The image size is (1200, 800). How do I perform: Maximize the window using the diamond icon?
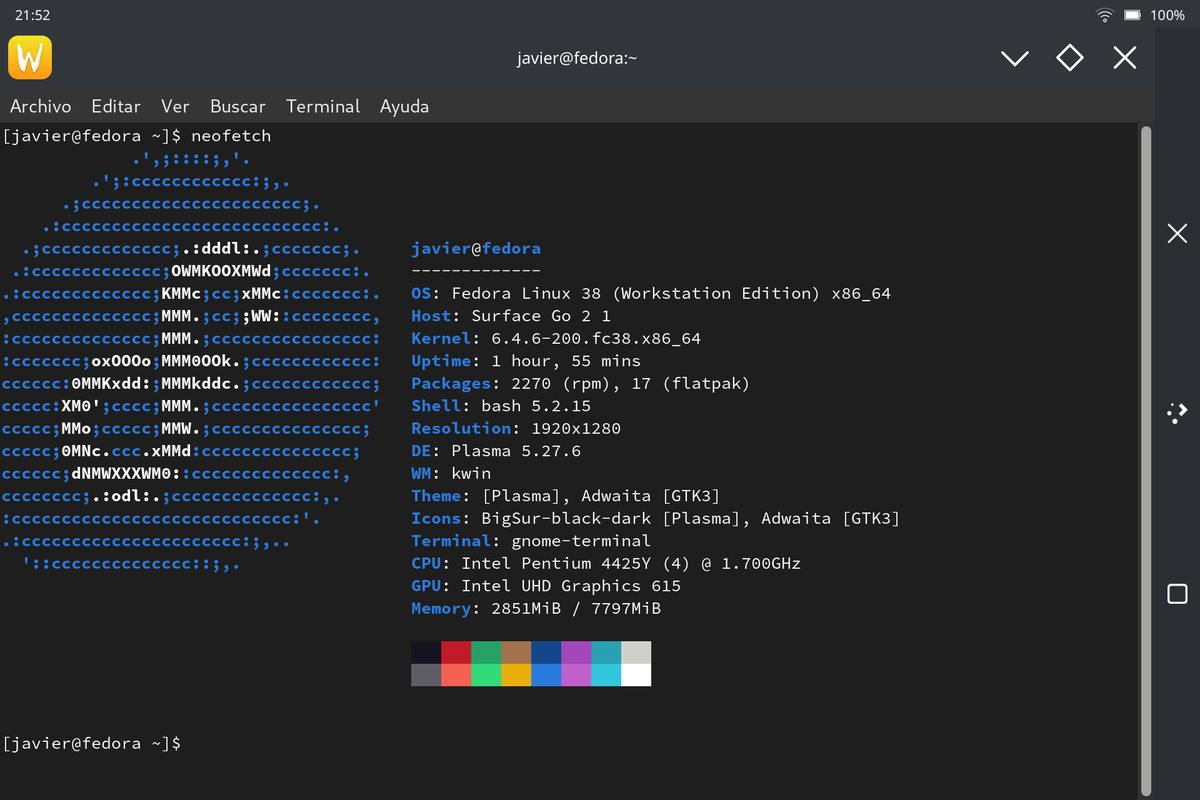tap(1070, 58)
